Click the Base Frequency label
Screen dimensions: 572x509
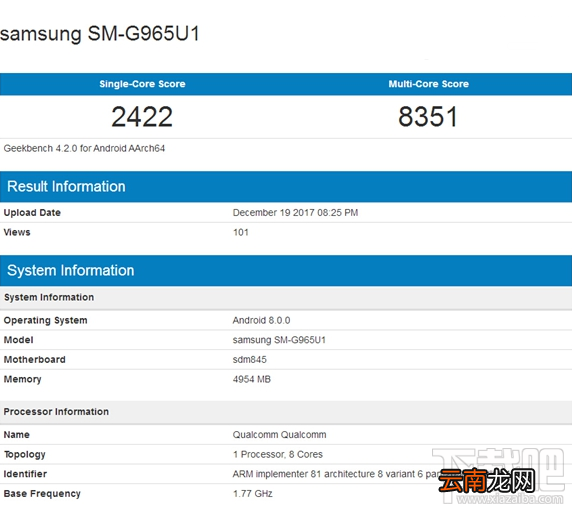point(42,494)
